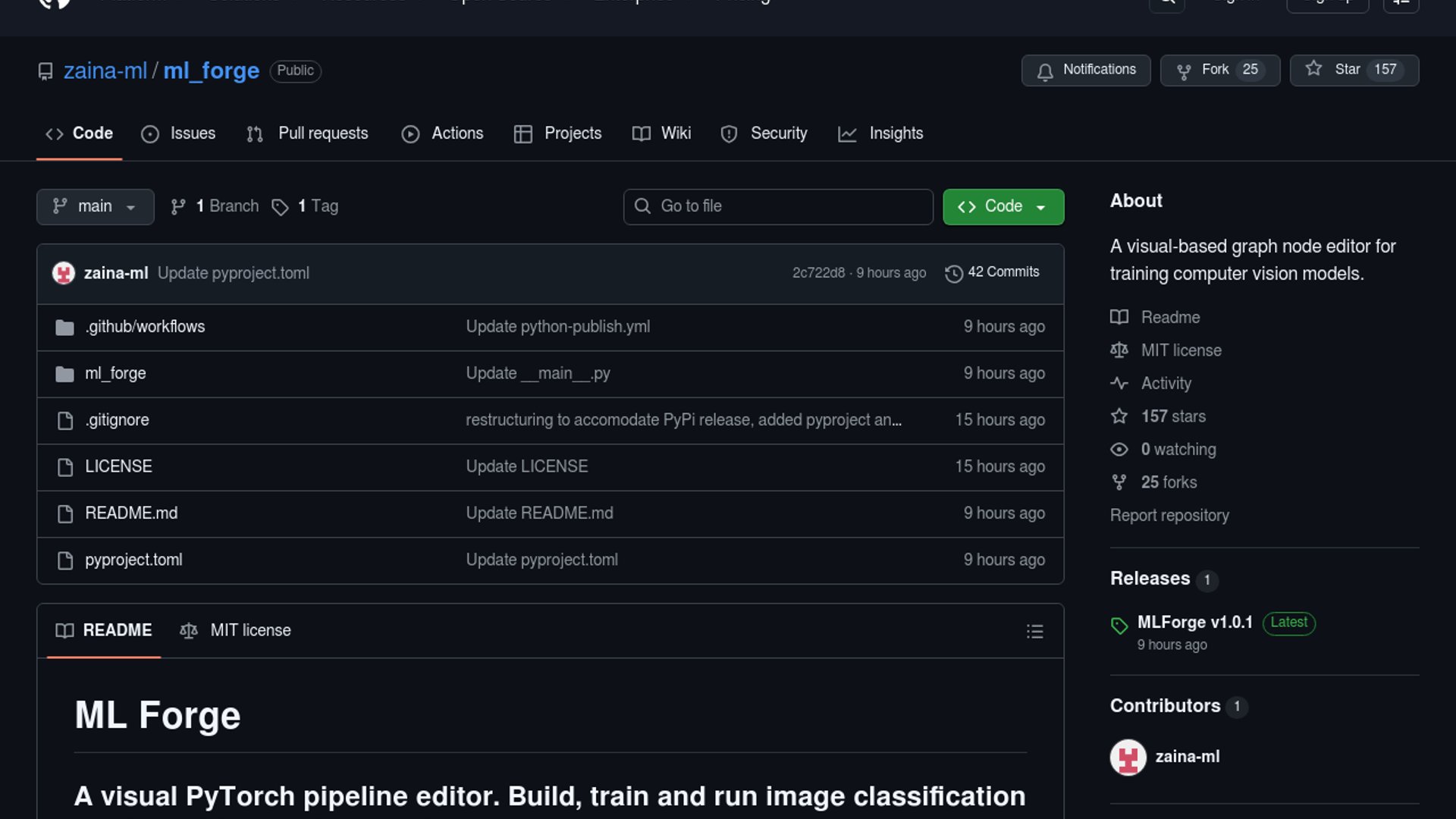Click the Notifications bell button
The image size is (1456, 819).
tap(1085, 70)
